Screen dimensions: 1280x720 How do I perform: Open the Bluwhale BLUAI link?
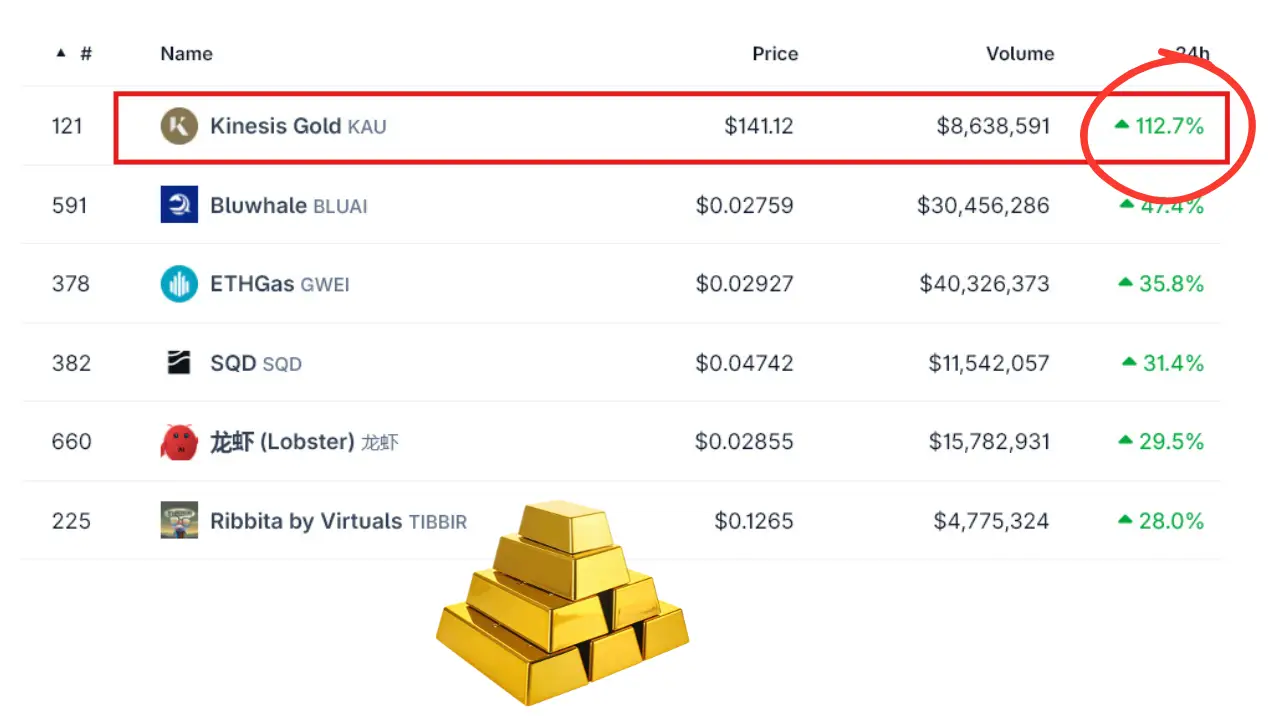point(289,205)
